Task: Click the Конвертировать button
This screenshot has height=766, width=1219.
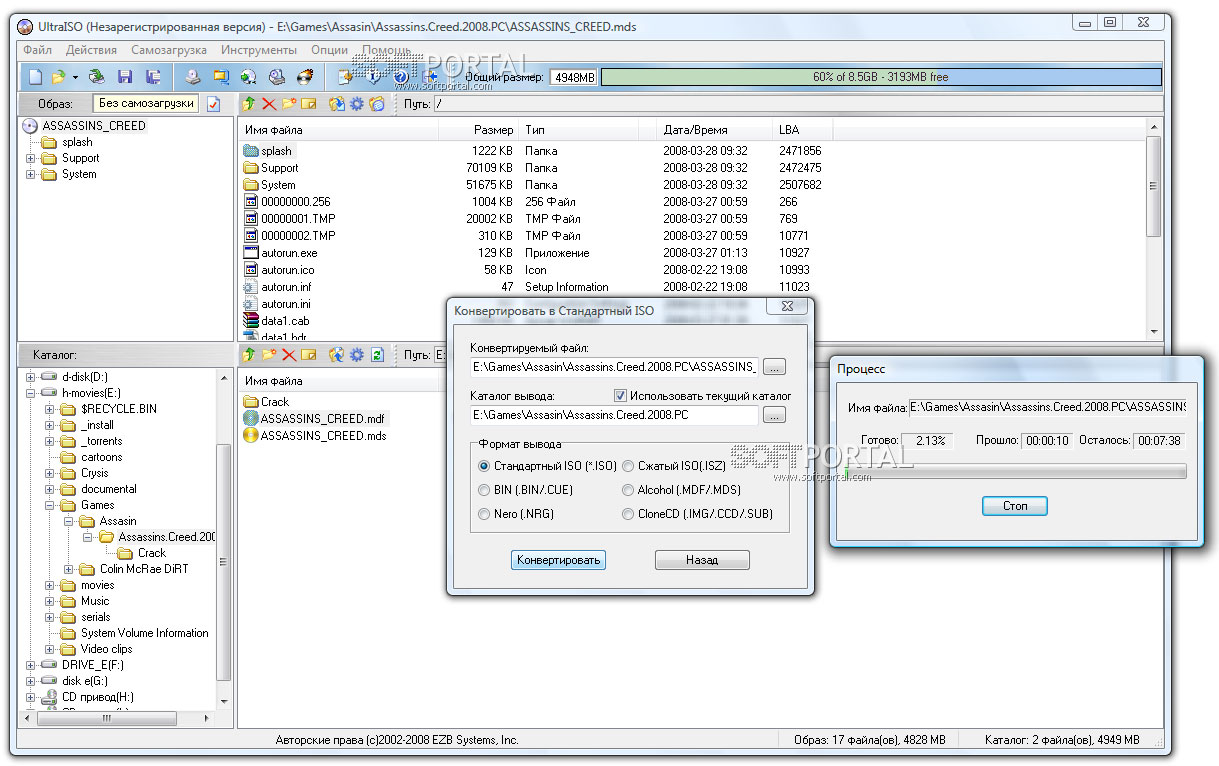Action: coord(558,560)
